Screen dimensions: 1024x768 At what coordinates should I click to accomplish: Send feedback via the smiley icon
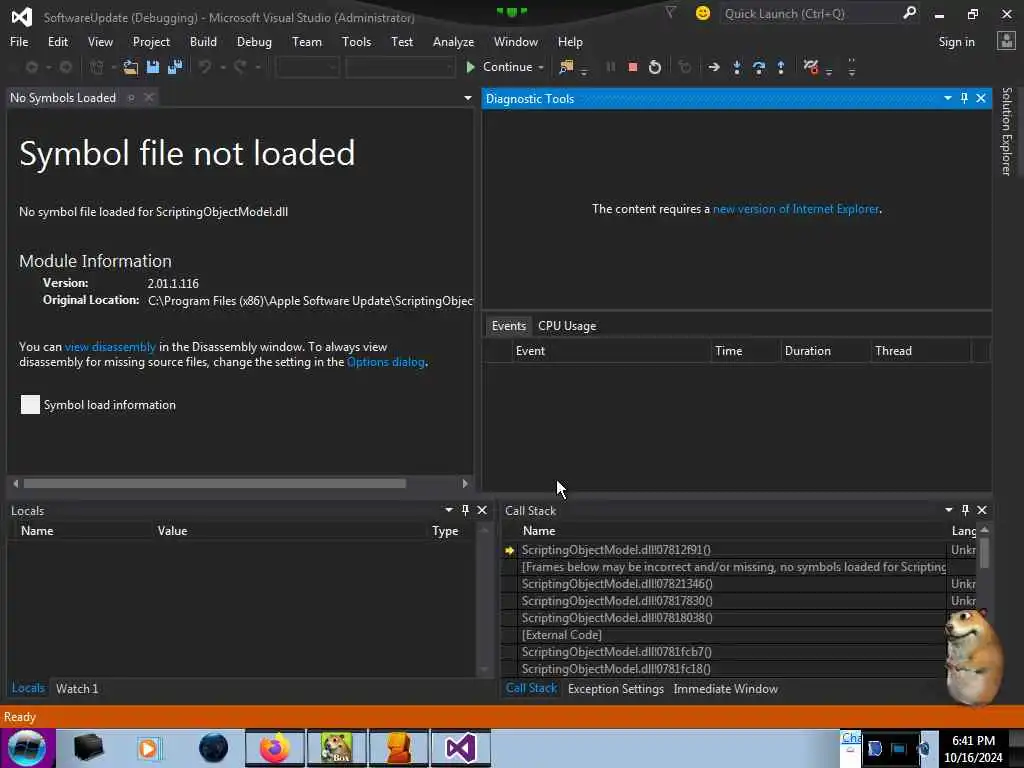[x=703, y=13]
